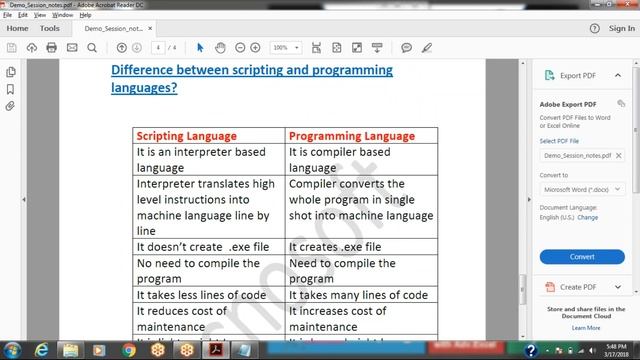Click the page number field
The width and height of the screenshot is (640, 360).
click(158, 48)
